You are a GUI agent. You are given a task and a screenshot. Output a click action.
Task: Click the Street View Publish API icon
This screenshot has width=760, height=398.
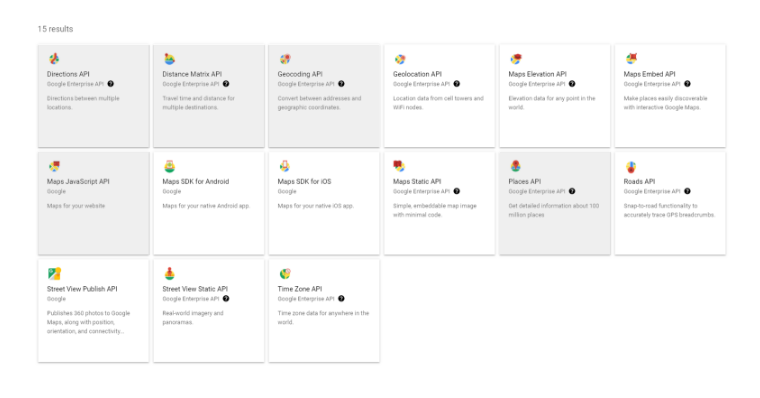coord(54,273)
